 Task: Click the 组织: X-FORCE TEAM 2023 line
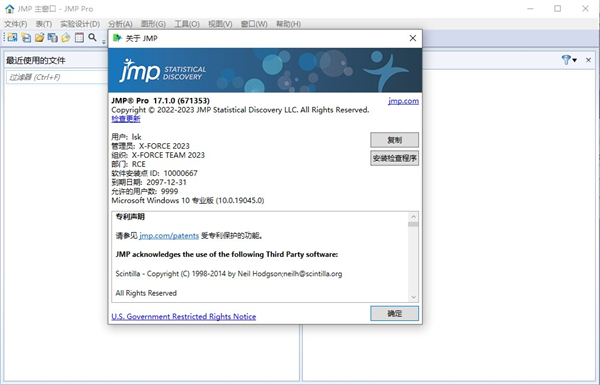(158, 155)
